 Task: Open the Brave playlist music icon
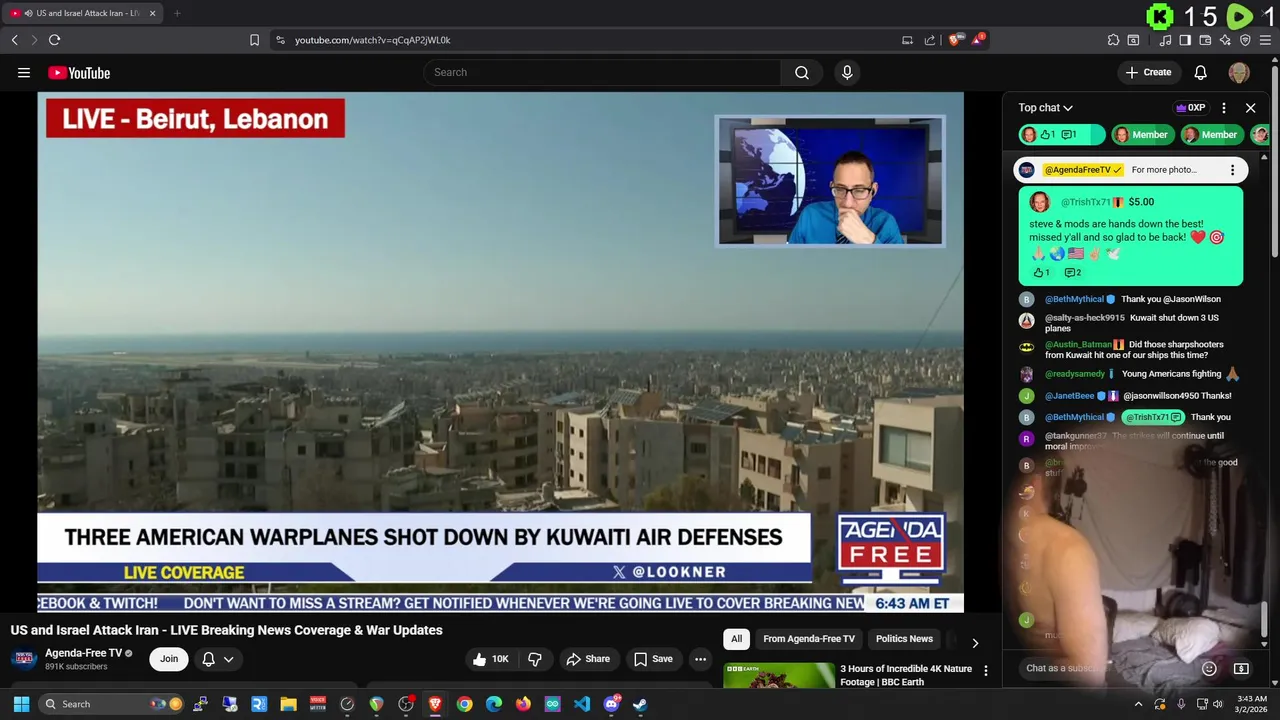pyautogui.click(x=1166, y=40)
